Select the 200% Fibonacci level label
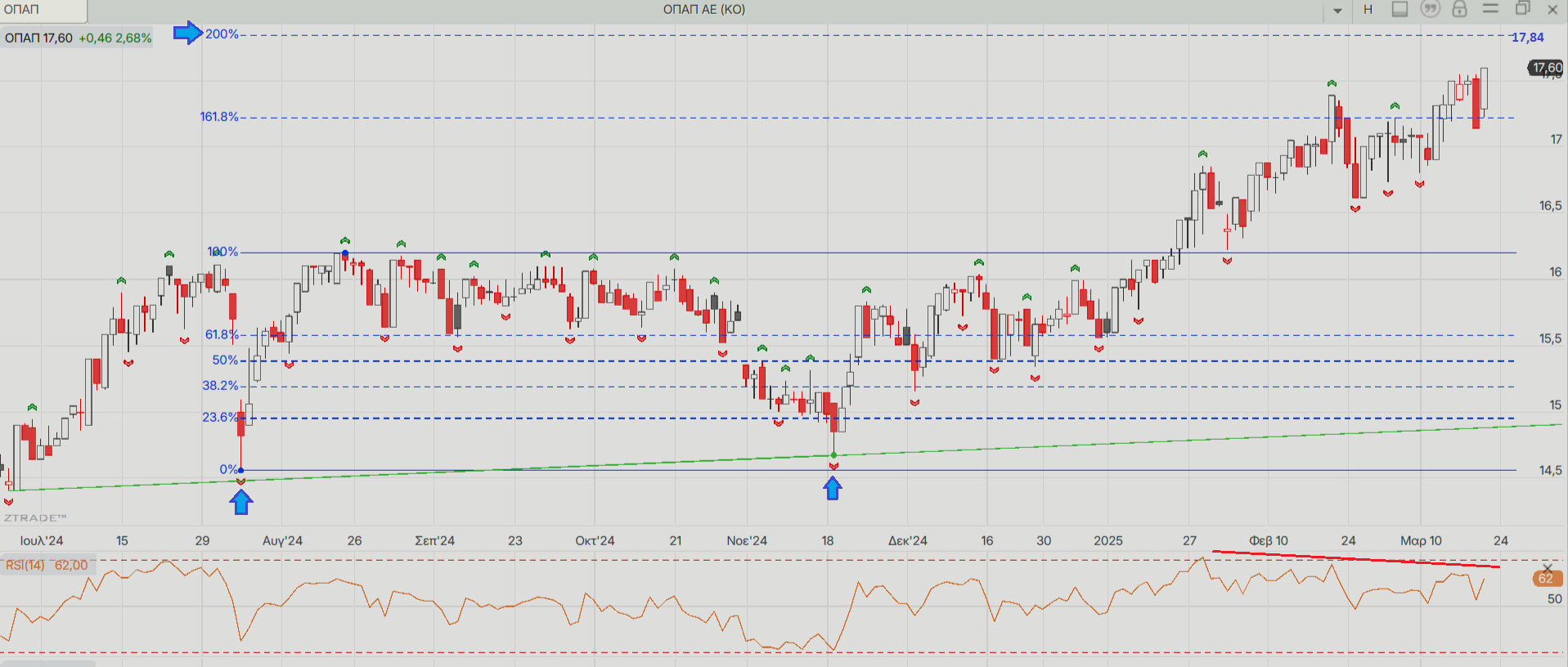Screen dimensions: 1568x667 click(x=222, y=34)
